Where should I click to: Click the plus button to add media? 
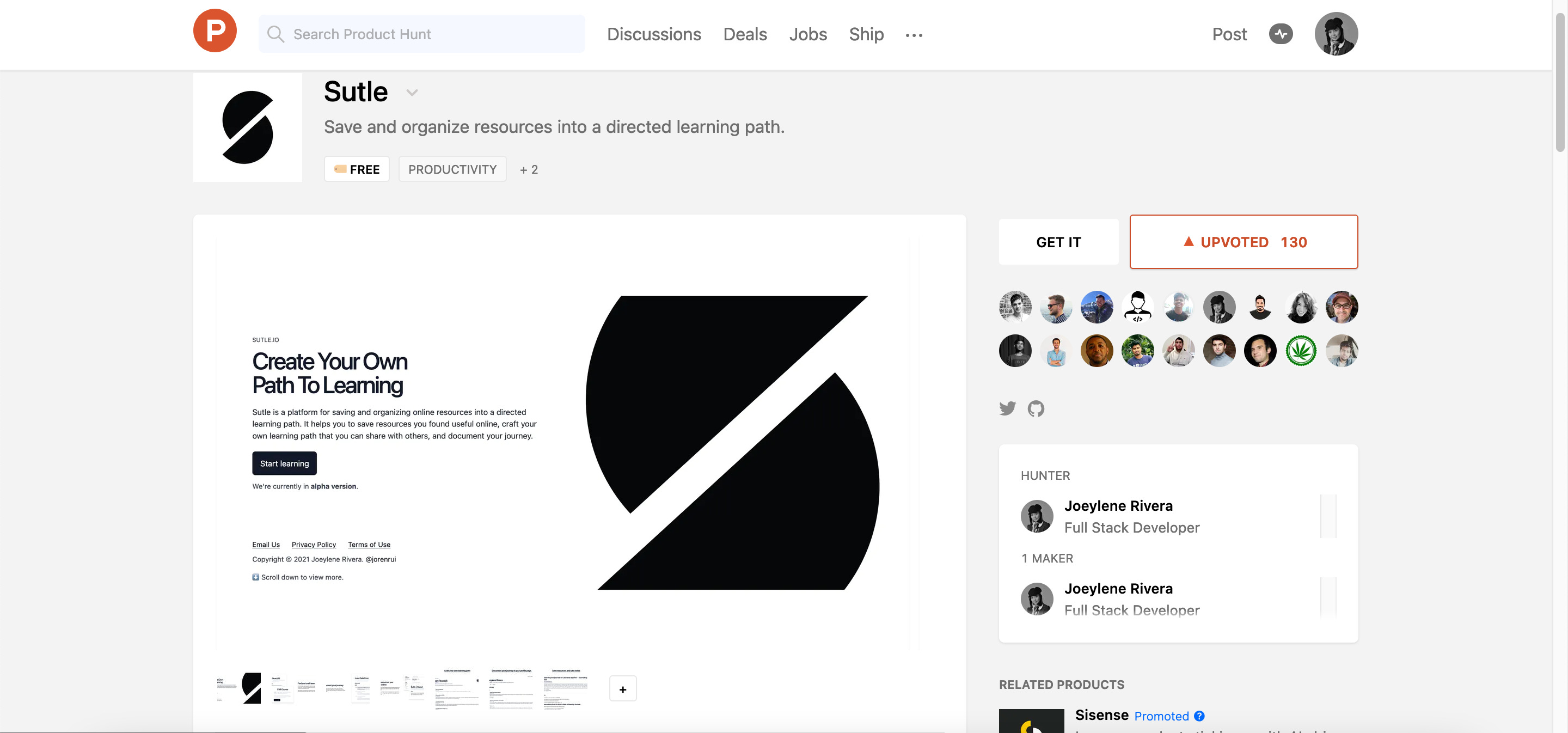(623, 689)
